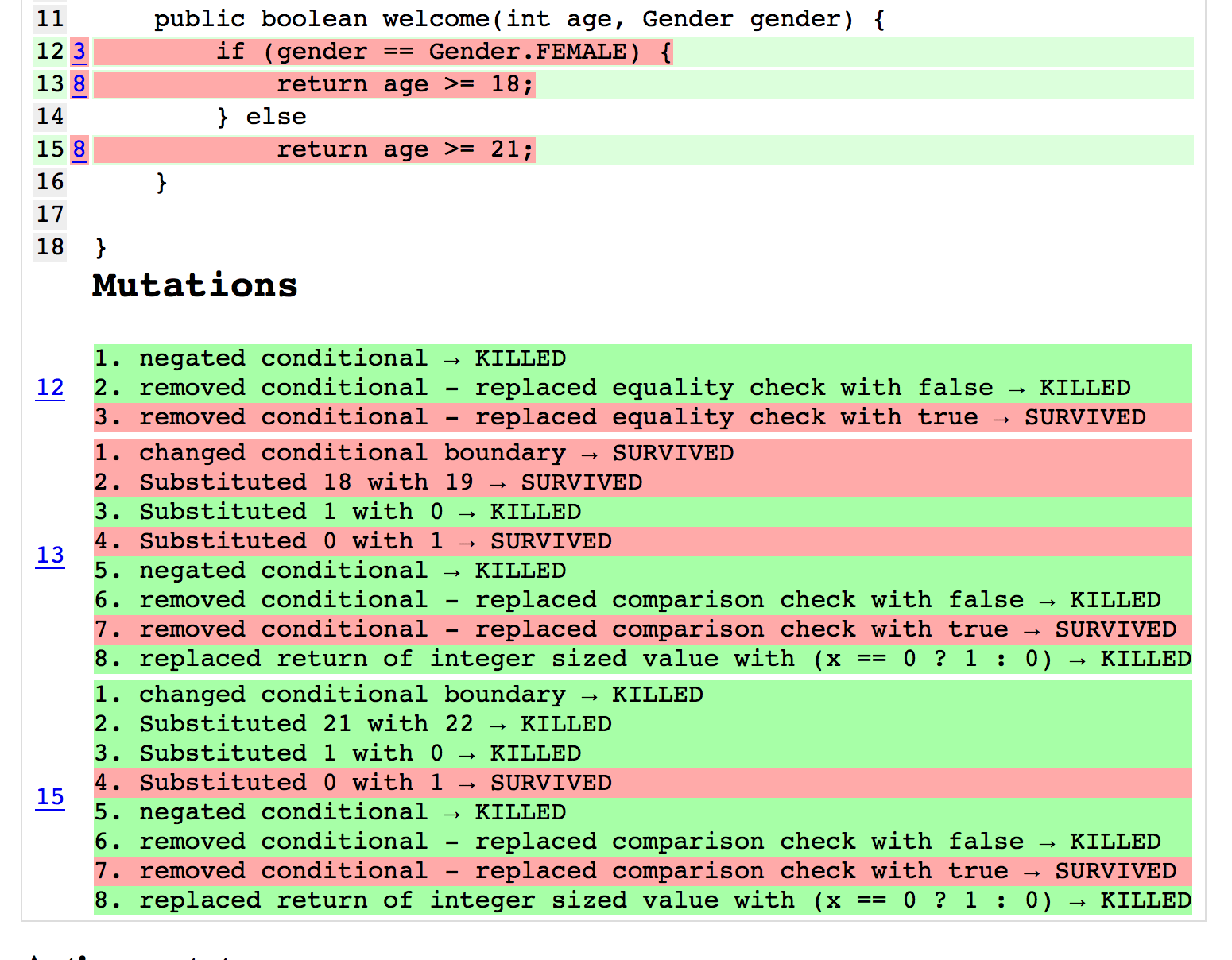Image resolution: width=1232 pixels, height=960 pixels.
Task: Click the Mutations heading
Action: click(x=195, y=285)
